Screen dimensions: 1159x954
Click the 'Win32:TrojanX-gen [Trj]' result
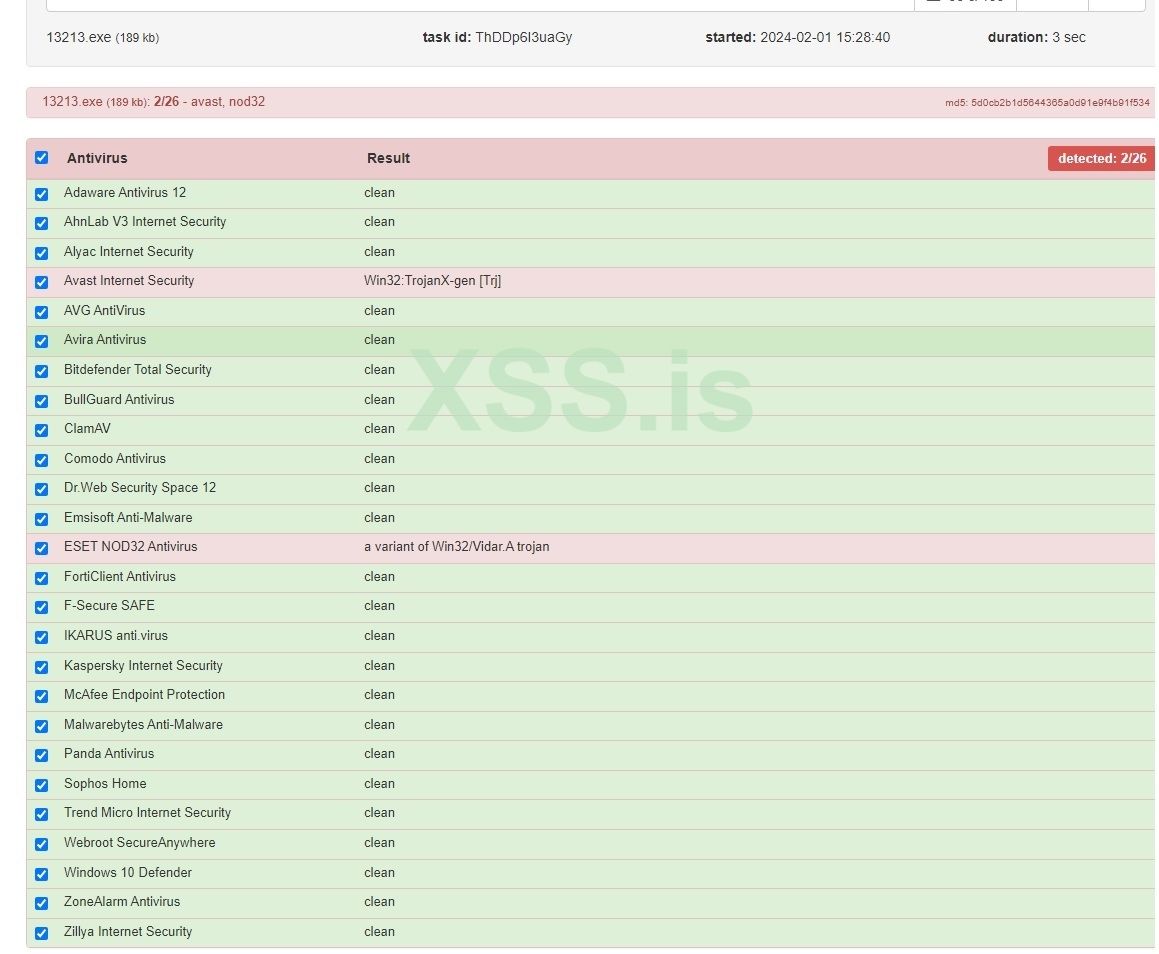pos(432,281)
